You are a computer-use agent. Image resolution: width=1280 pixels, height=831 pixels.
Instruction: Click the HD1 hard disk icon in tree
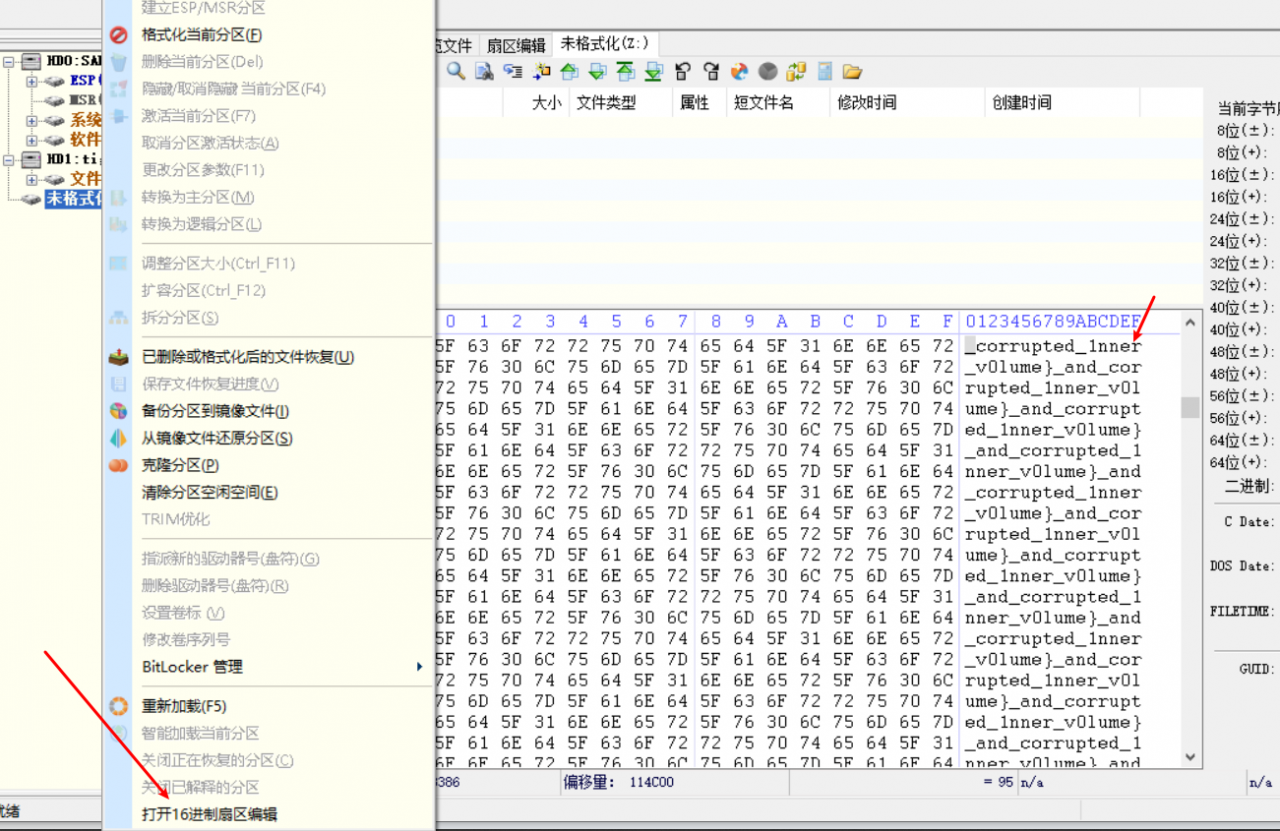pyautogui.click(x=31, y=159)
